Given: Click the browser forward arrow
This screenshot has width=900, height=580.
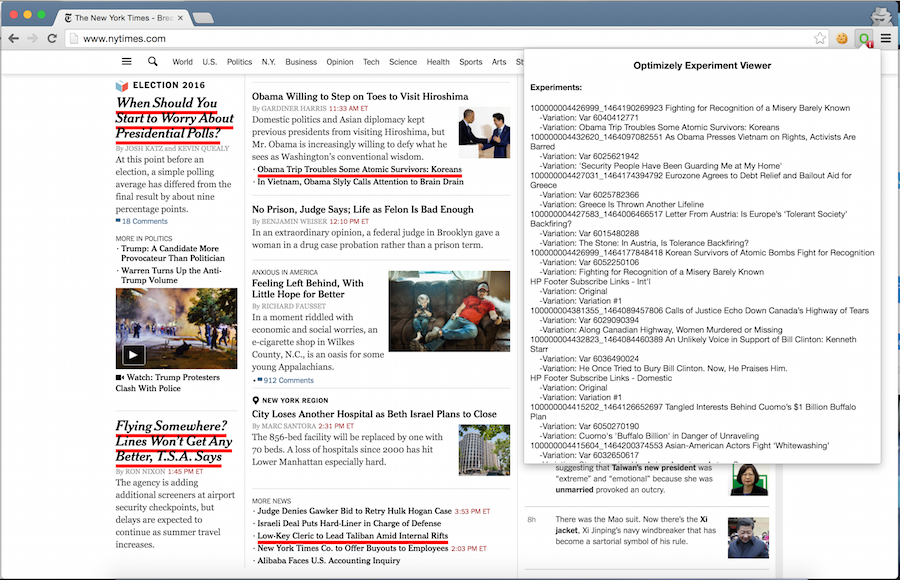Looking at the screenshot, I should (33, 38).
